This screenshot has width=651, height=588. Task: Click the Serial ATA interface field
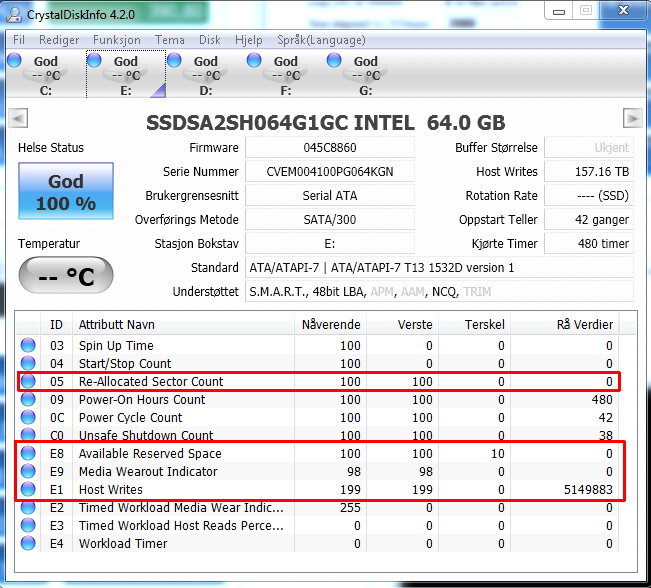[x=330, y=196]
